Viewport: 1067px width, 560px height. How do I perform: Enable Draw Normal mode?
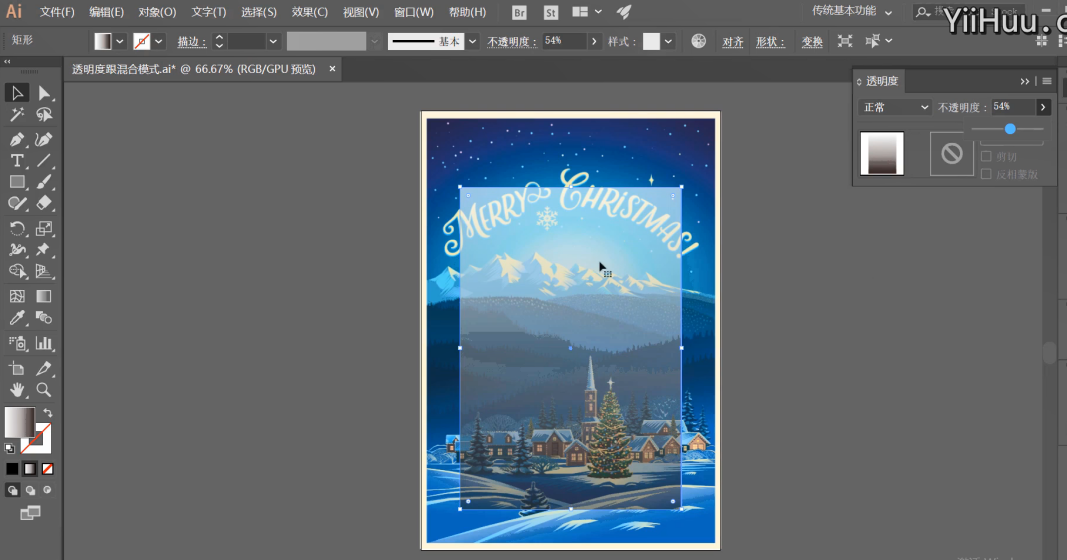[x=12, y=490]
